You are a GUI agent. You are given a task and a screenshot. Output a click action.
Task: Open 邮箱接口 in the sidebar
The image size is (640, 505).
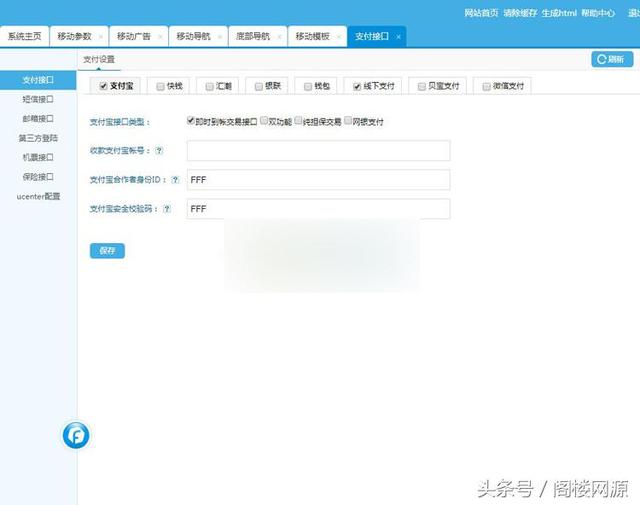pos(38,118)
